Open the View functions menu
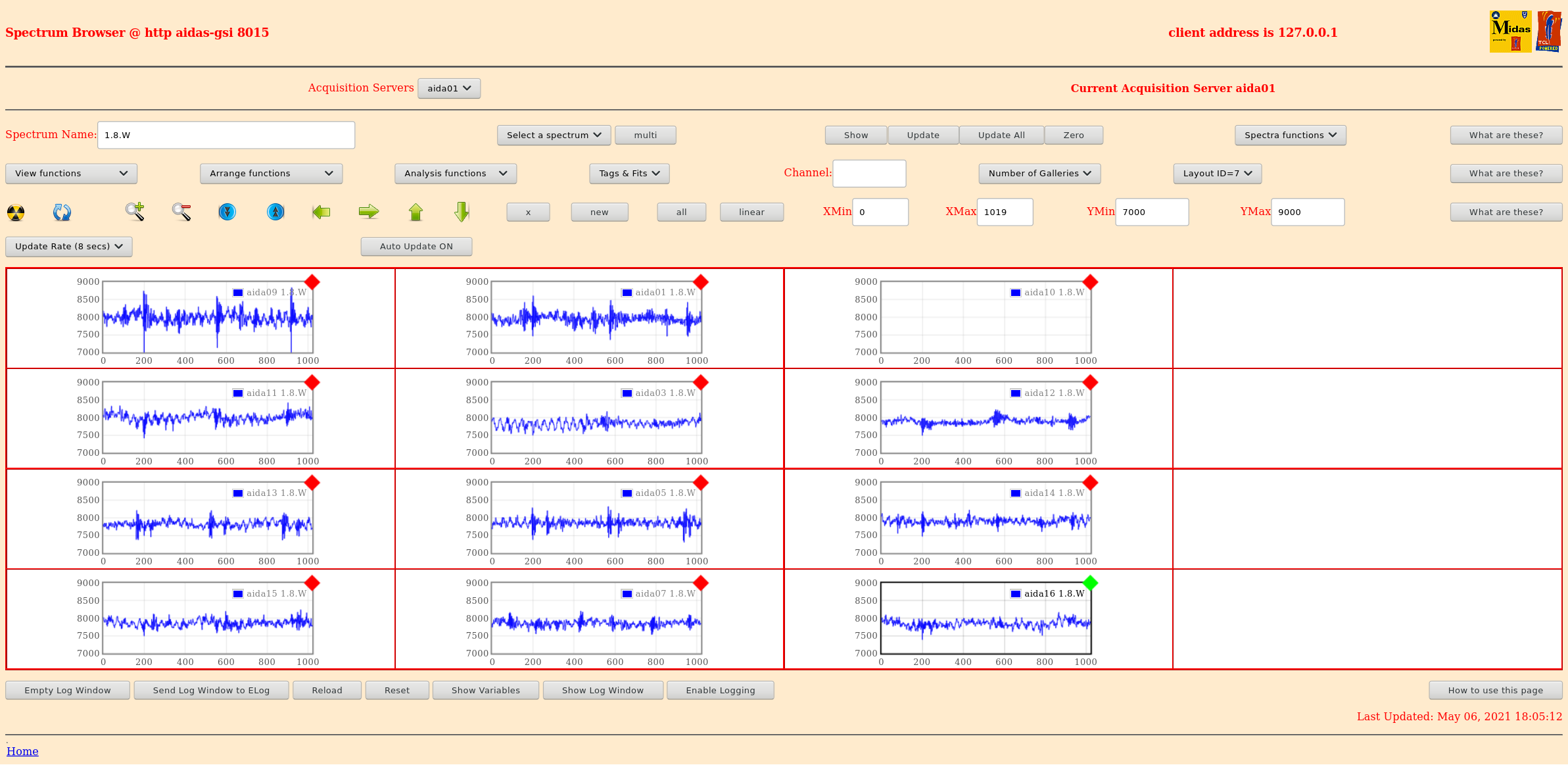 [71, 174]
